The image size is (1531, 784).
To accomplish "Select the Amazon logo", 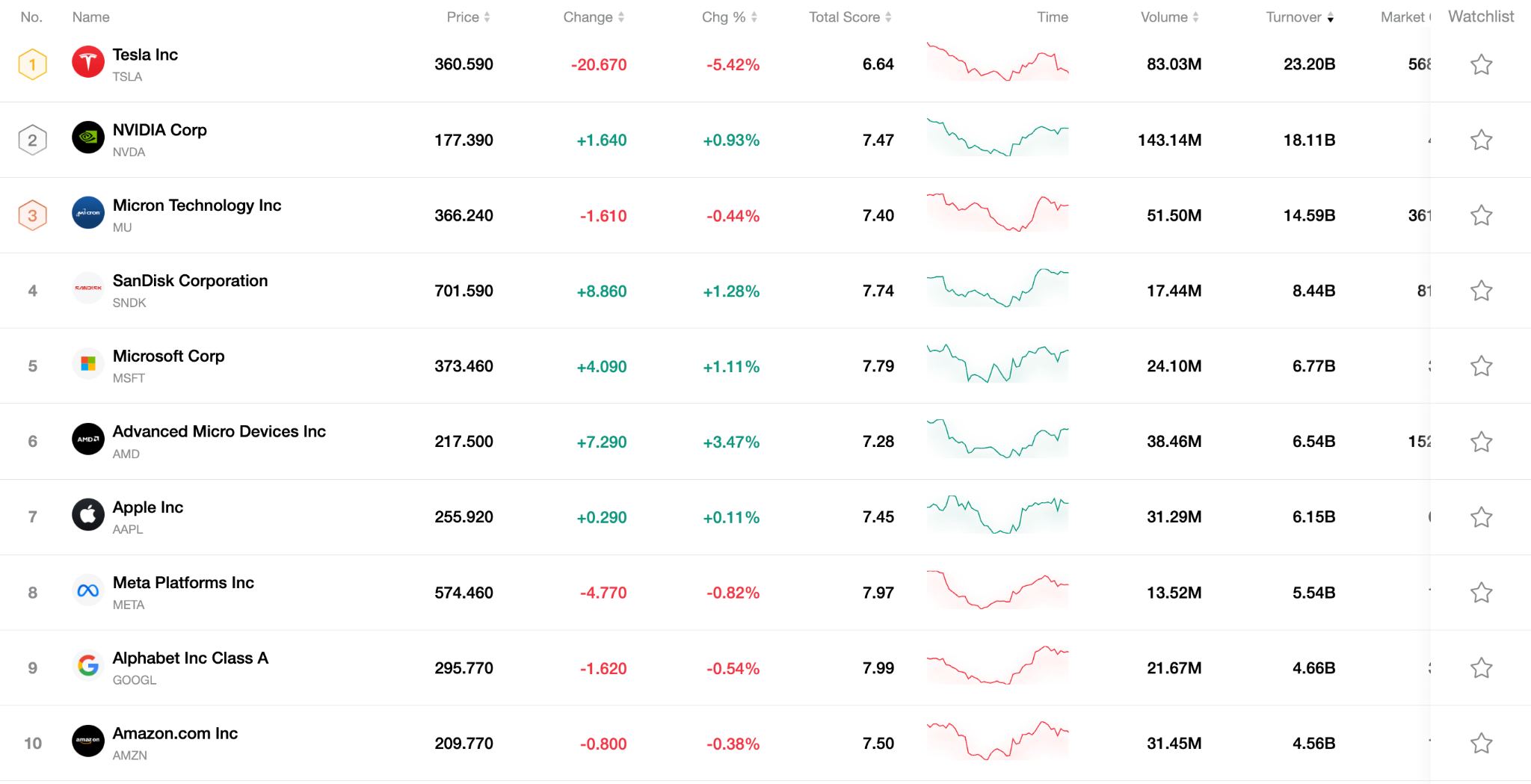I will 88,742.
